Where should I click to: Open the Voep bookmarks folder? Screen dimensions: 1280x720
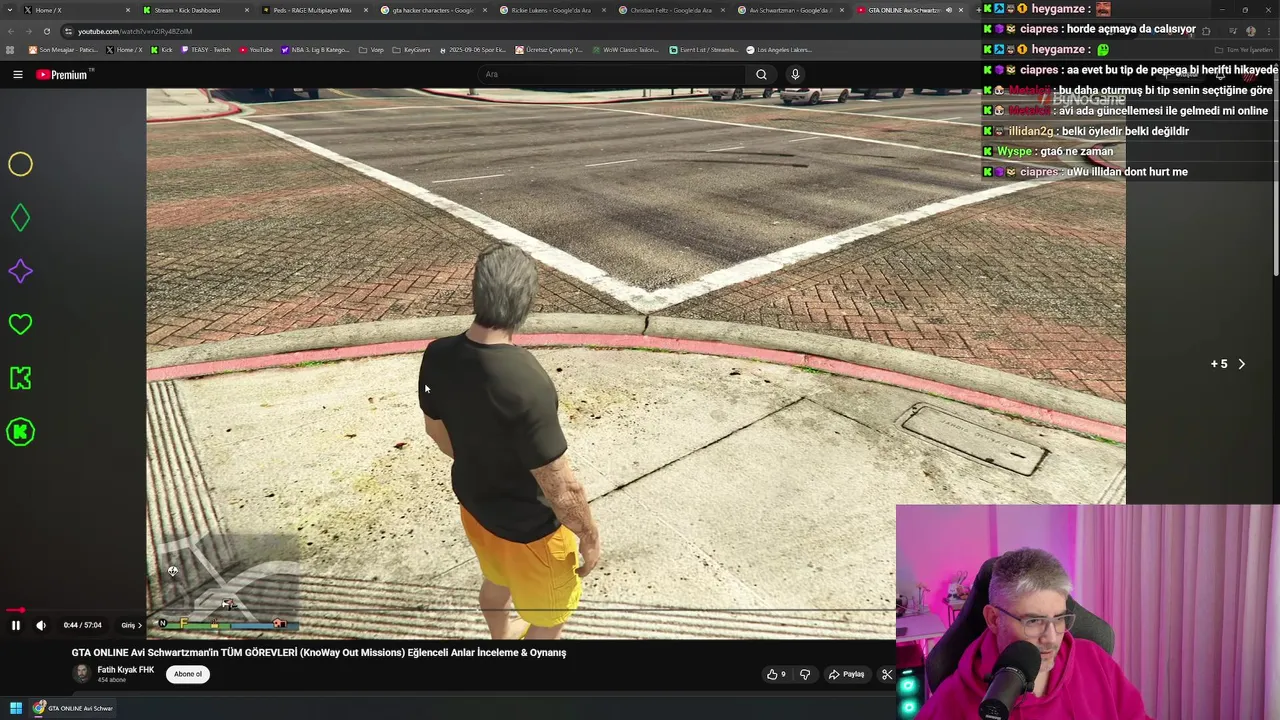pyautogui.click(x=371, y=49)
